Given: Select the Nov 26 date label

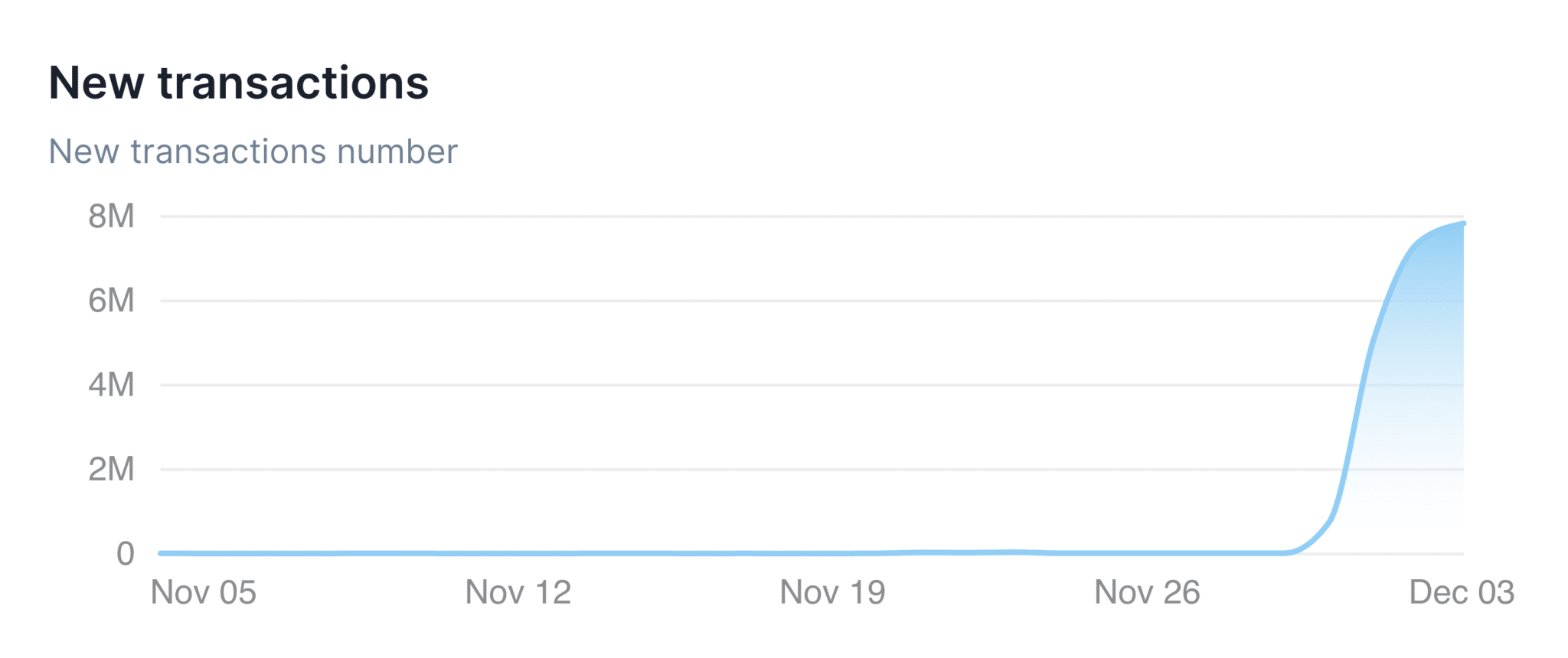Looking at the screenshot, I should point(1147,593).
